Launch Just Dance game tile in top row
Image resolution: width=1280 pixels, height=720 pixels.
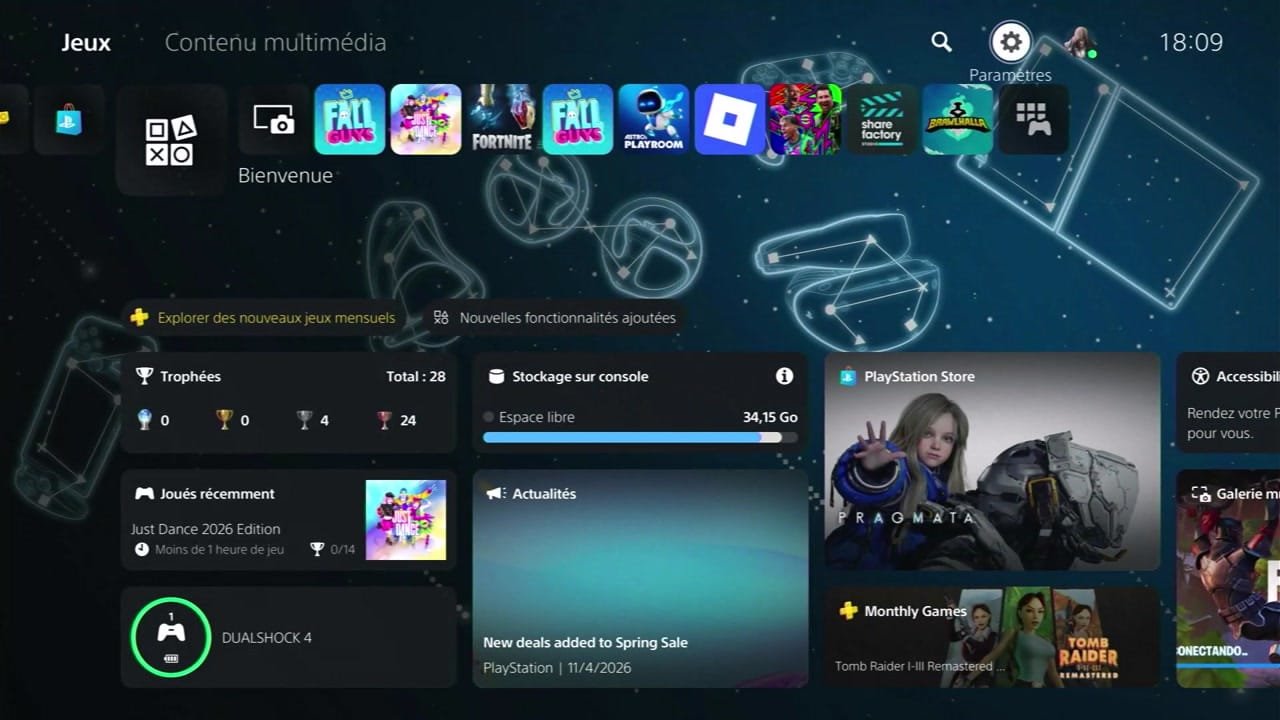(x=426, y=119)
